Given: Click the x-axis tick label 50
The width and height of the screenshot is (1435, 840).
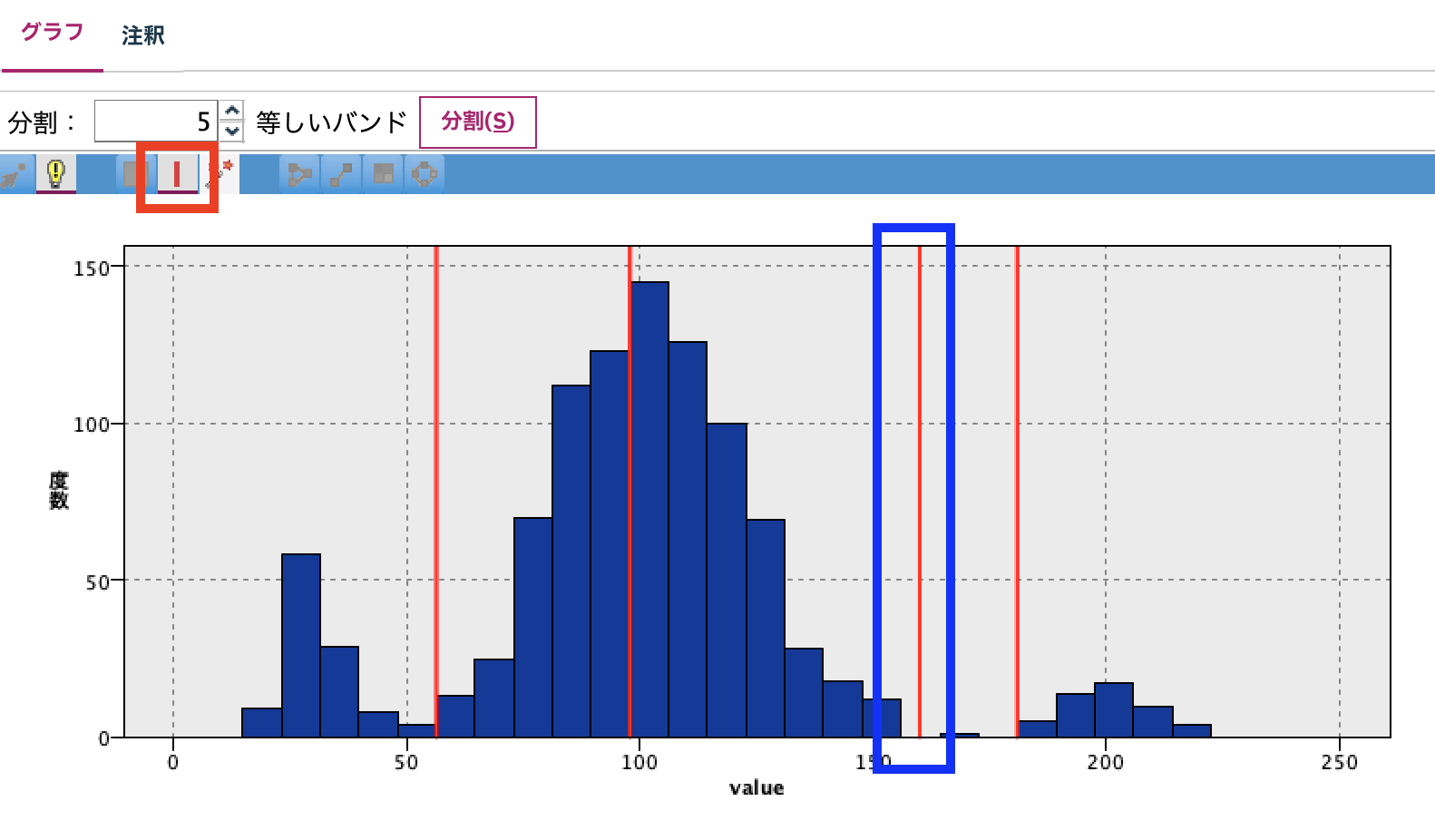Looking at the screenshot, I should [406, 762].
